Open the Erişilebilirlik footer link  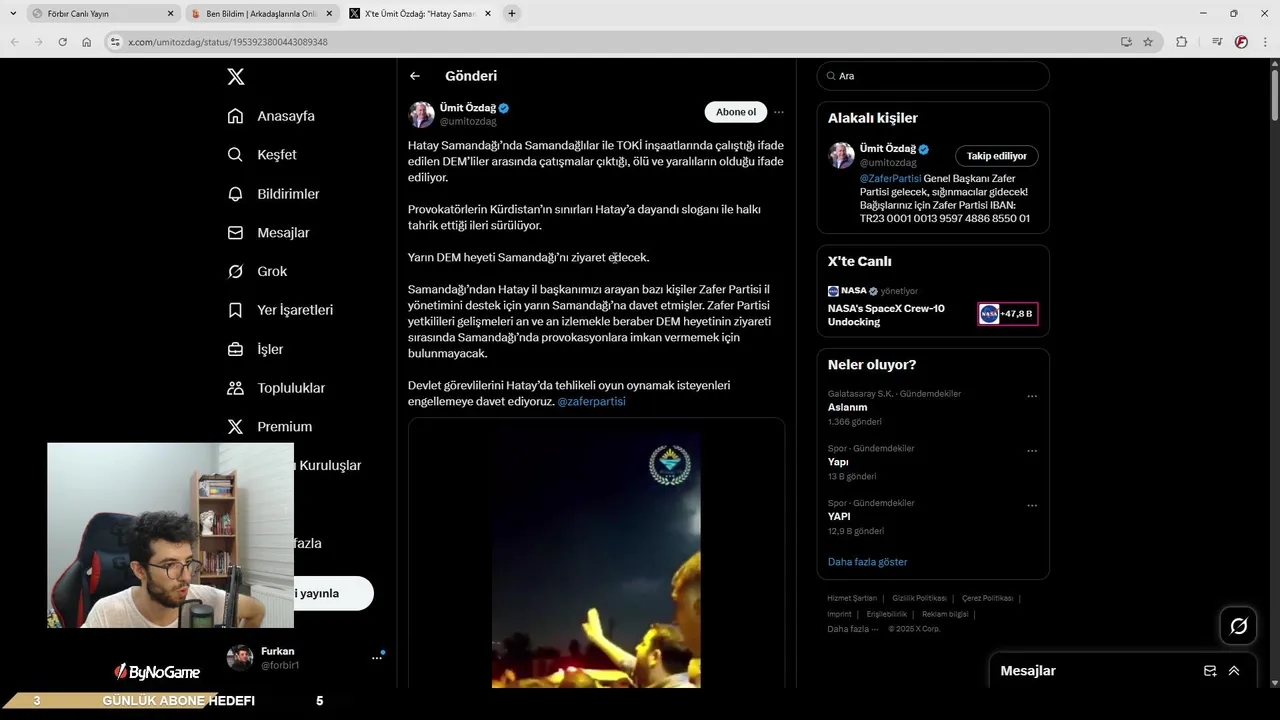pos(887,614)
